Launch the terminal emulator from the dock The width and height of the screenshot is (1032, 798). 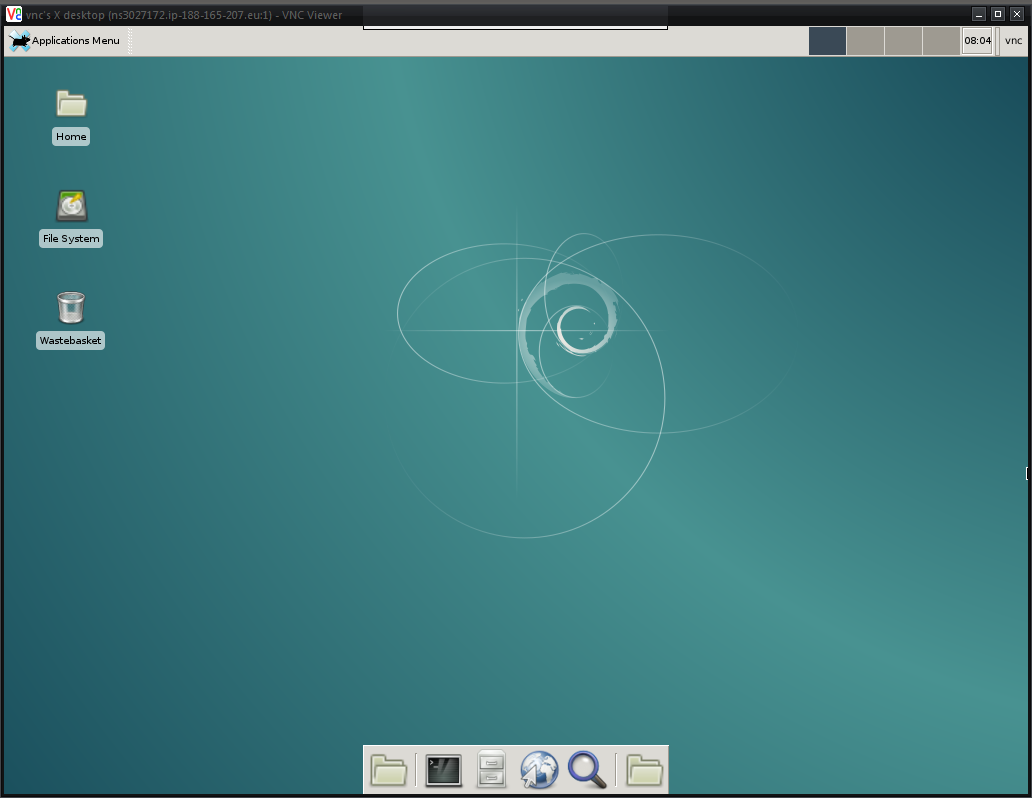pyautogui.click(x=444, y=770)
